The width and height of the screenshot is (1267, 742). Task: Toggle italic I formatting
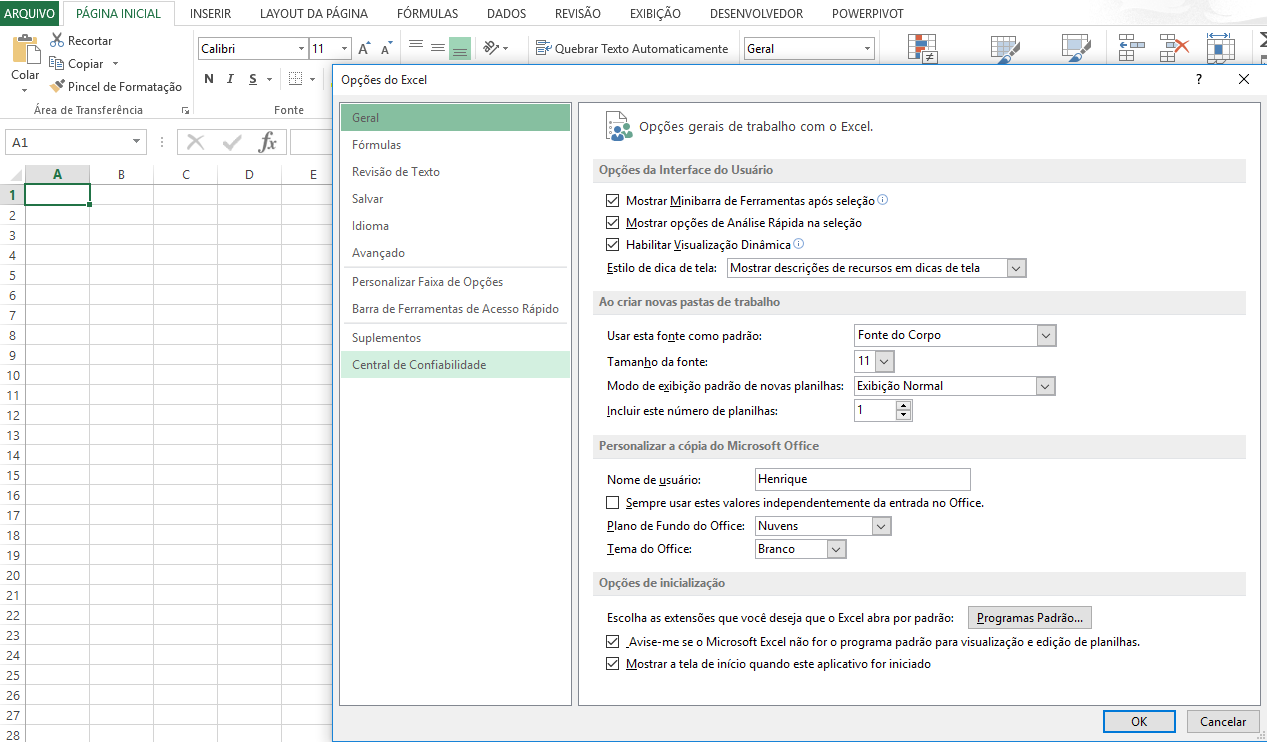231,79
